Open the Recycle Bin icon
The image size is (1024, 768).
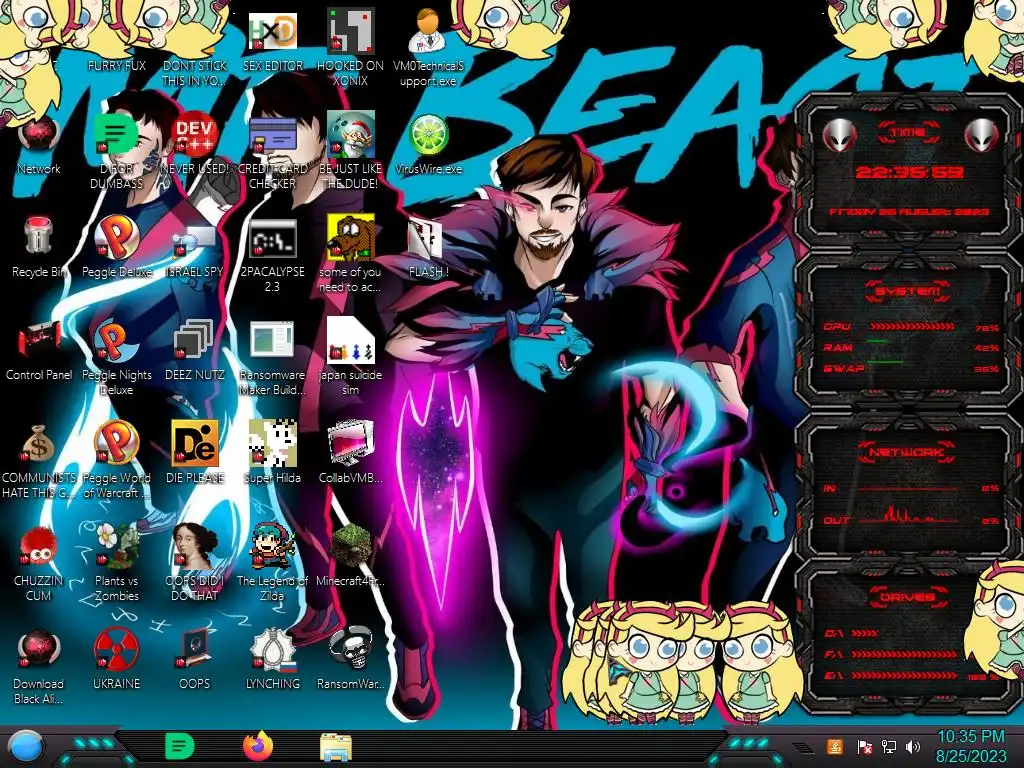click(39, 248)
